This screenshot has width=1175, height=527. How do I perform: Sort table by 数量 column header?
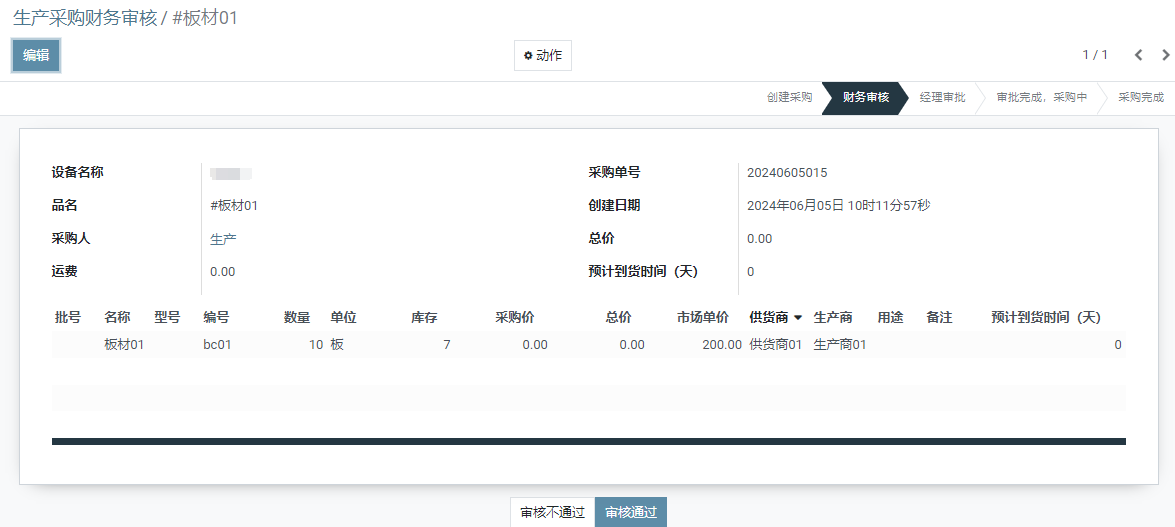coord(297,318)
